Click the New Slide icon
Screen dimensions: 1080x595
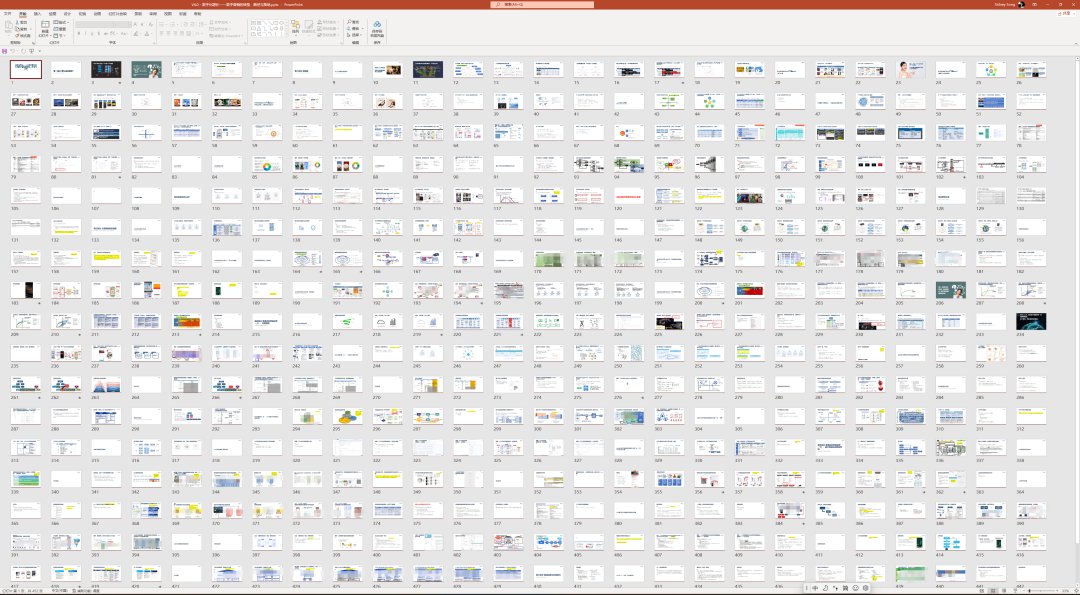click(45, 26)
